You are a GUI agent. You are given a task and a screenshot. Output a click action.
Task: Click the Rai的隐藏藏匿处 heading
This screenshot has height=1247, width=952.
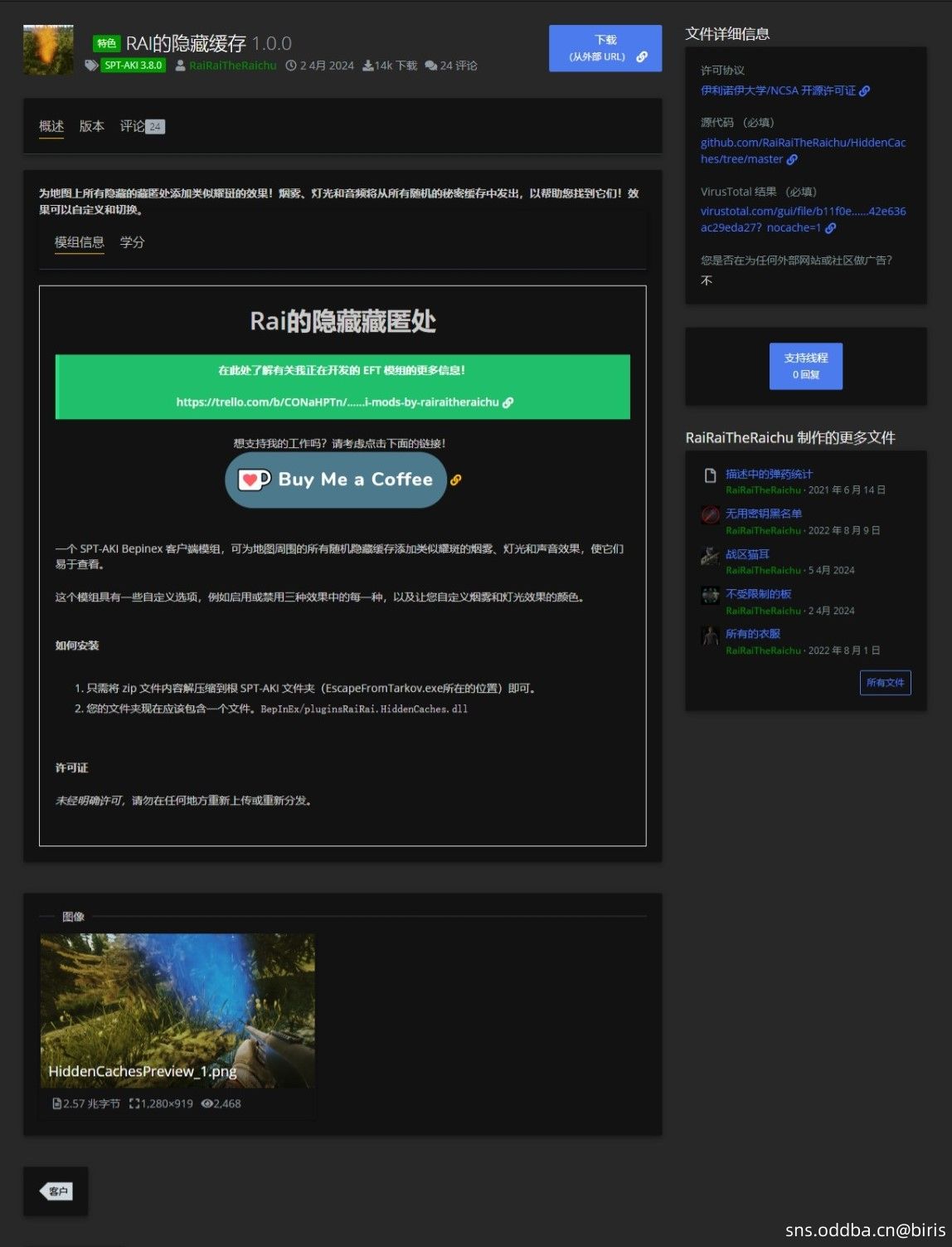coord(342,321)
